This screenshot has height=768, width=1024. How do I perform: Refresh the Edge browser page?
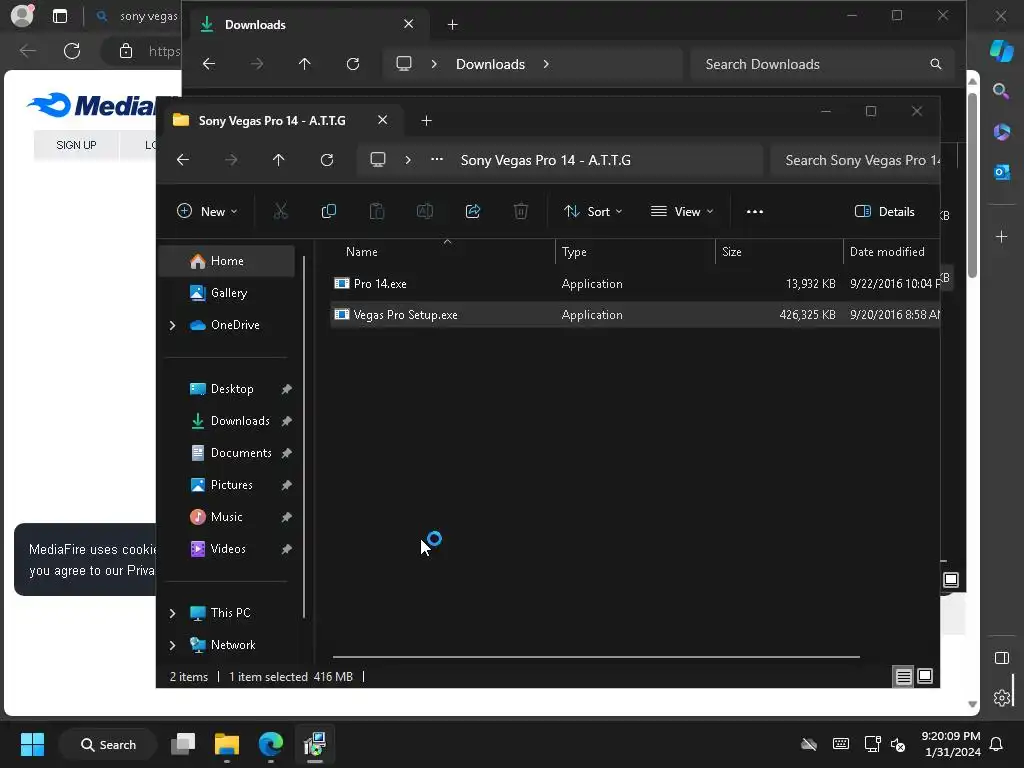point(72,51)
